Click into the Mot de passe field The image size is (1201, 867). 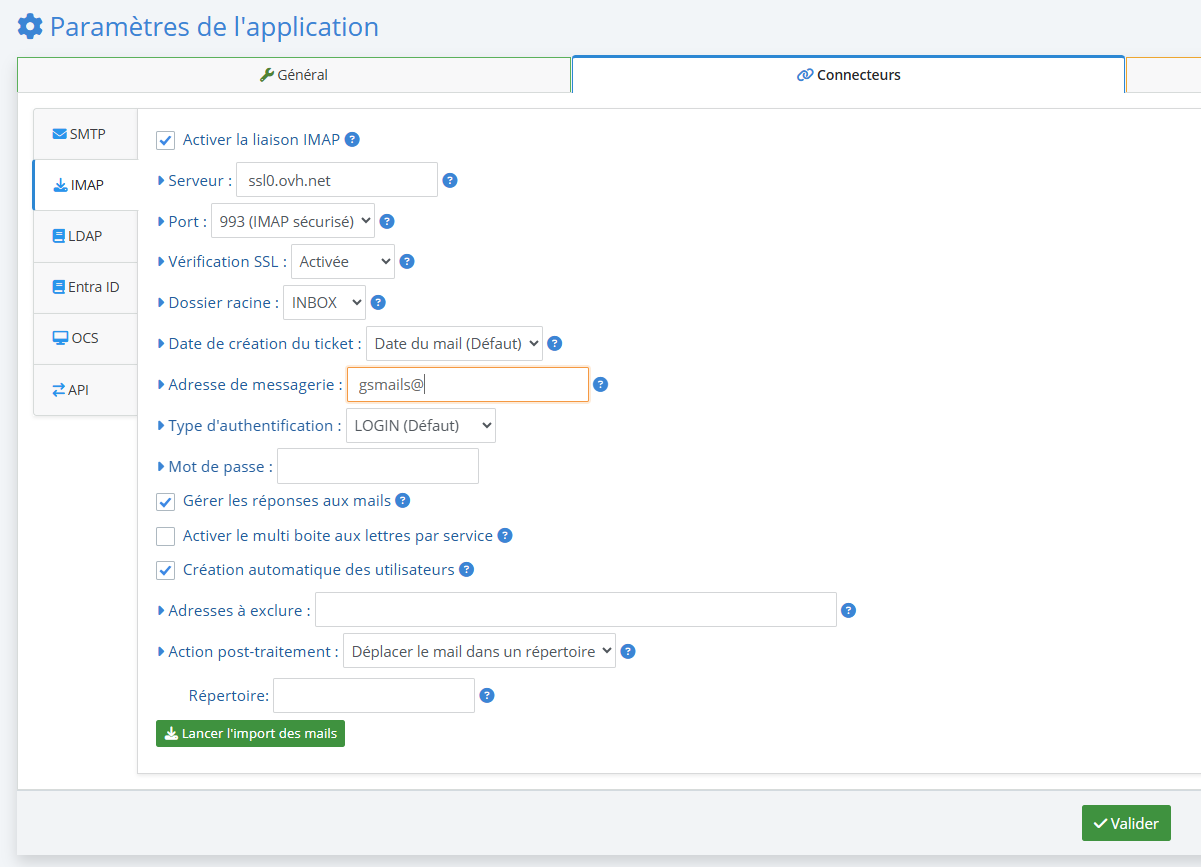pyautogui.click(x=377, y=467)
